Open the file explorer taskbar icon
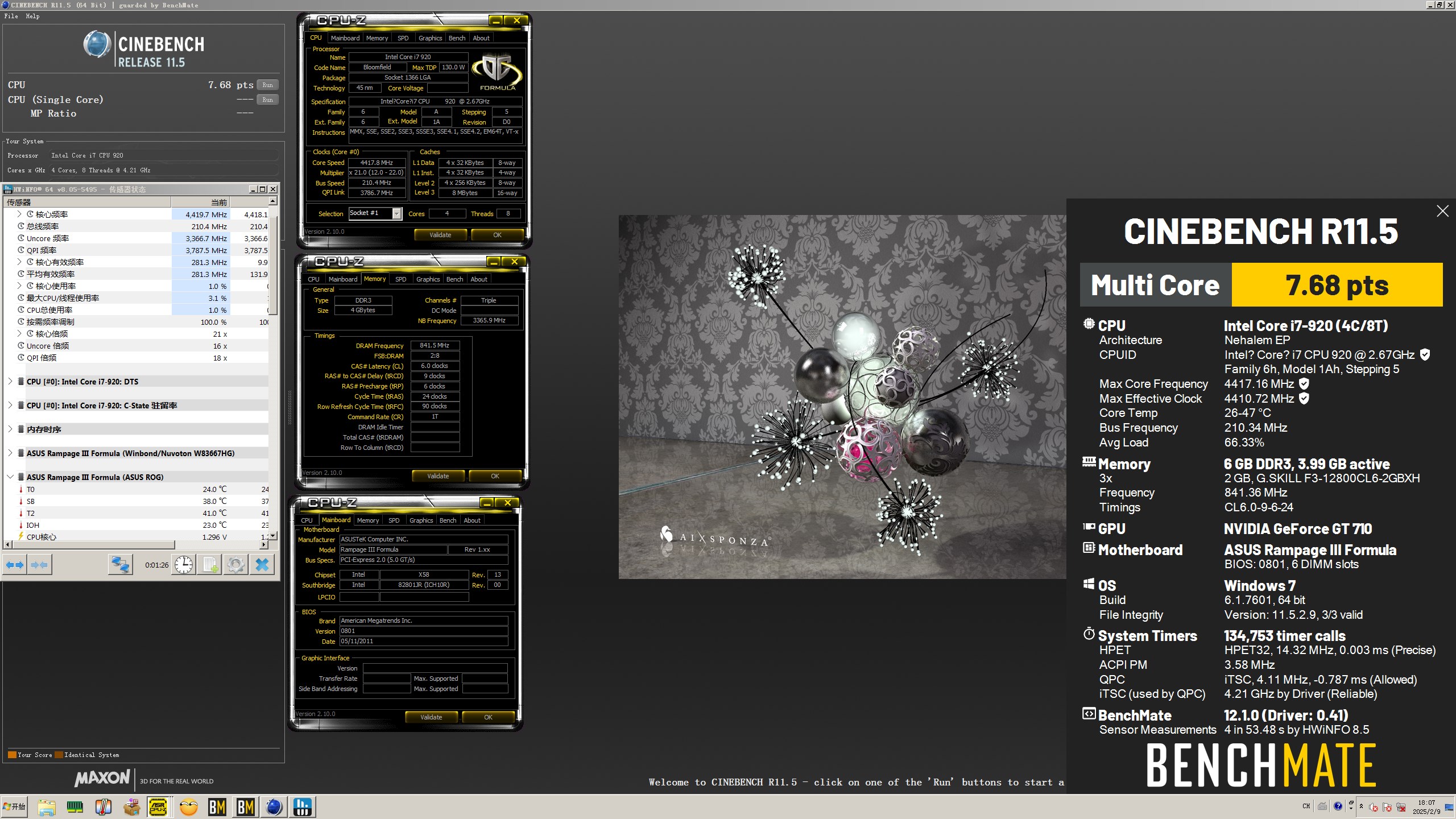Viewport: 1456px width, 819px height. click(47, 807)
